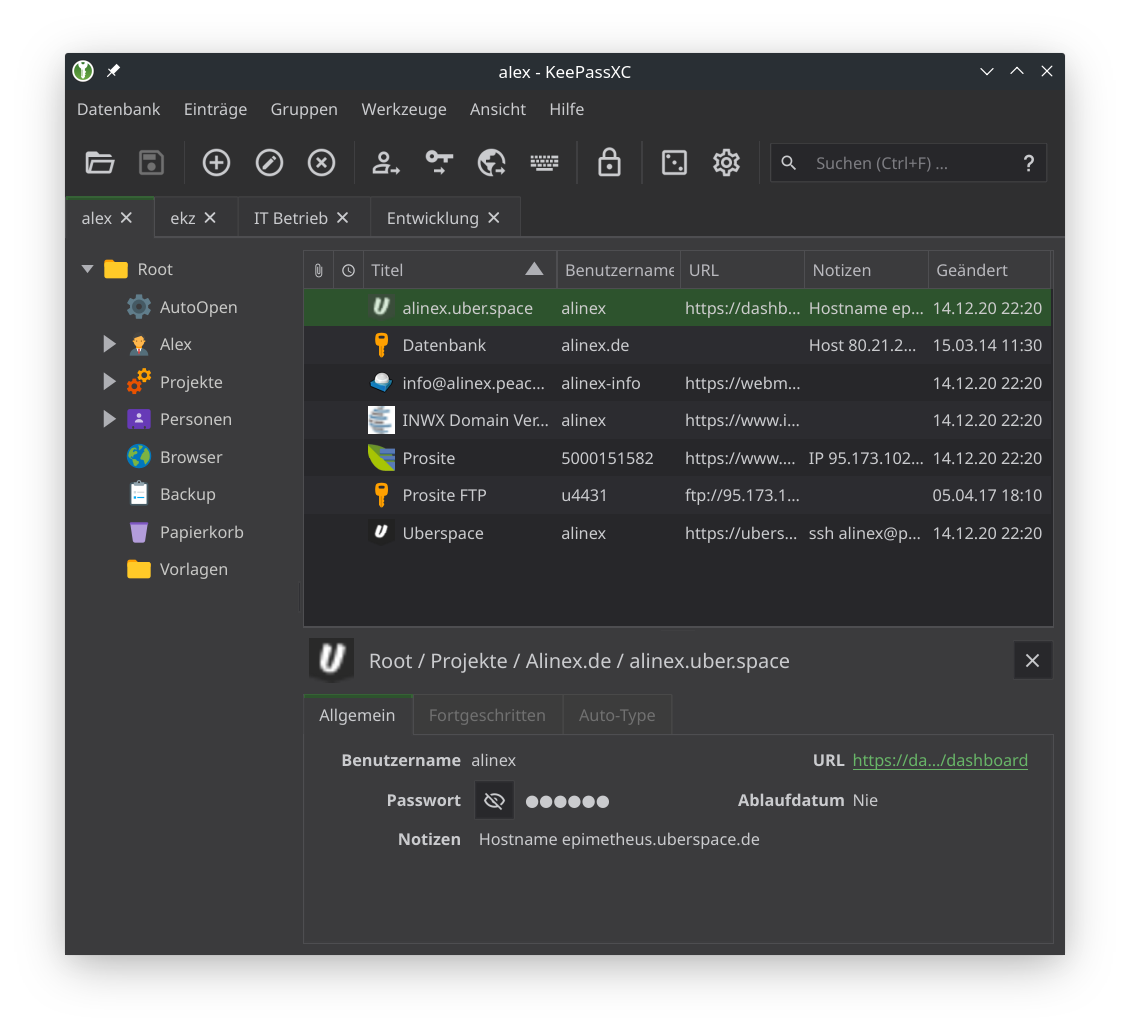1130x1032 pixels.
Task: Expand the Personen group
Action: 110,419
